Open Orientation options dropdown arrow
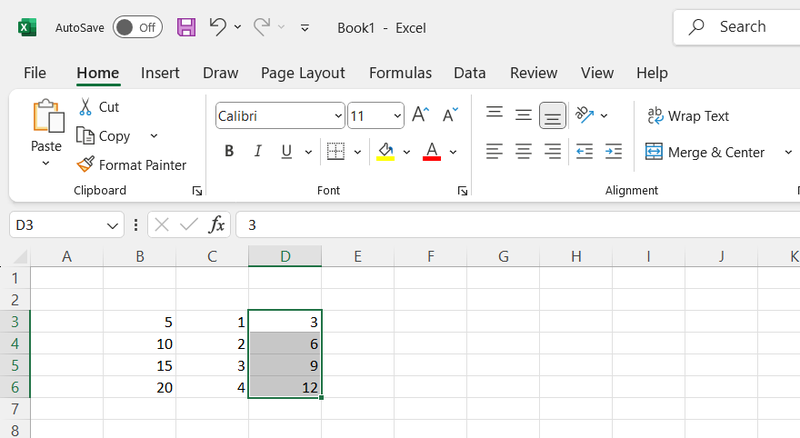This screenshot has width=800, height=438. 604,116
